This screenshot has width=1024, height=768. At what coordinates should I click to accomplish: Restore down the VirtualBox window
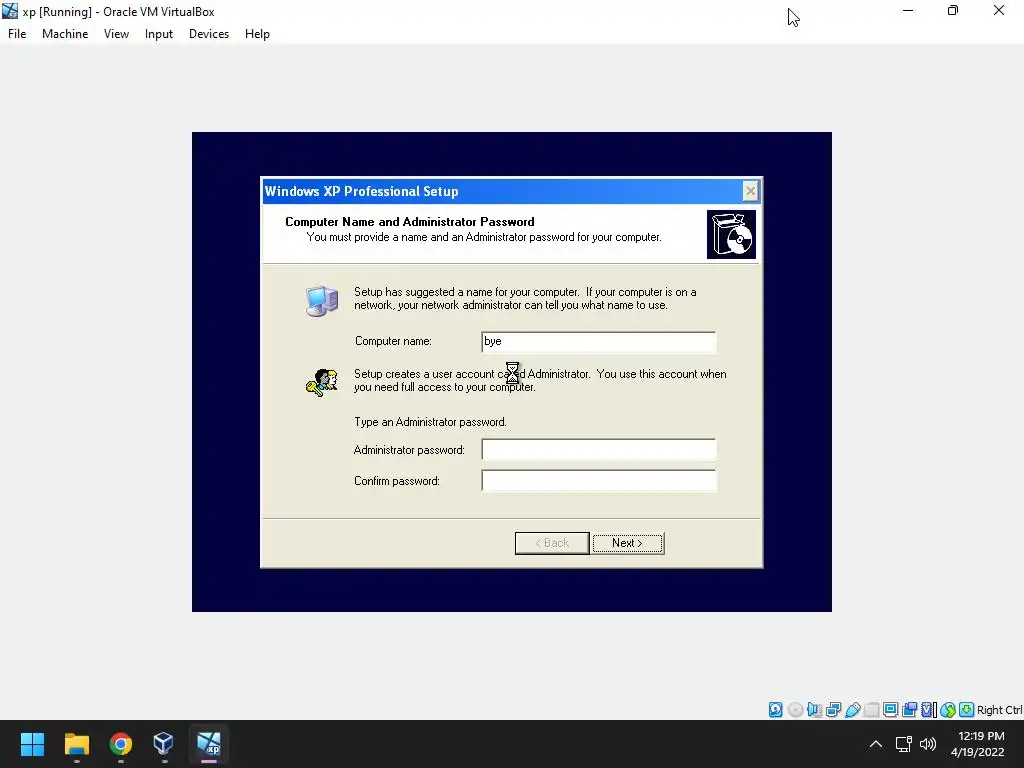tap(953, 10)
